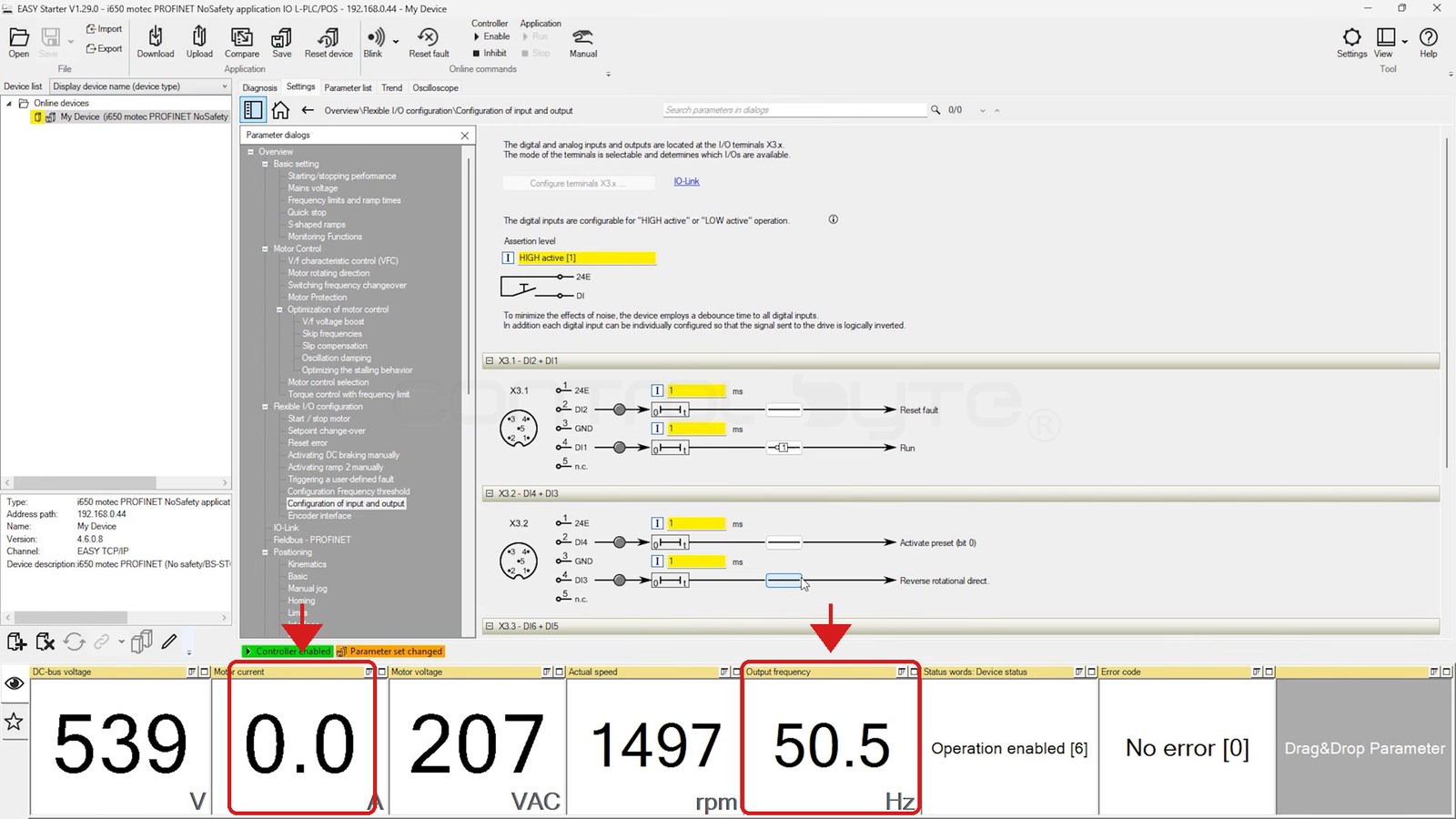This screenshot has width=1456, height=819.
Task: Open the Compare tool
Action: 242,41
